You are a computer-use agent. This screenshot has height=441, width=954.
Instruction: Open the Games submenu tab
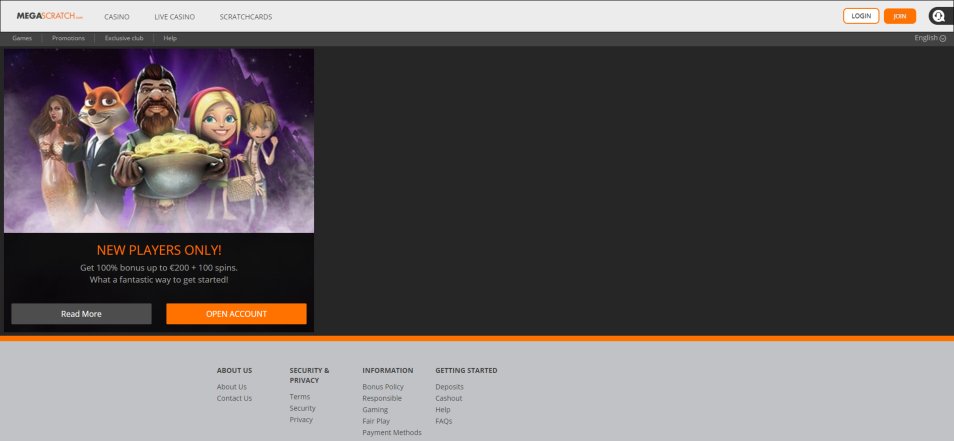coord(22,38)
